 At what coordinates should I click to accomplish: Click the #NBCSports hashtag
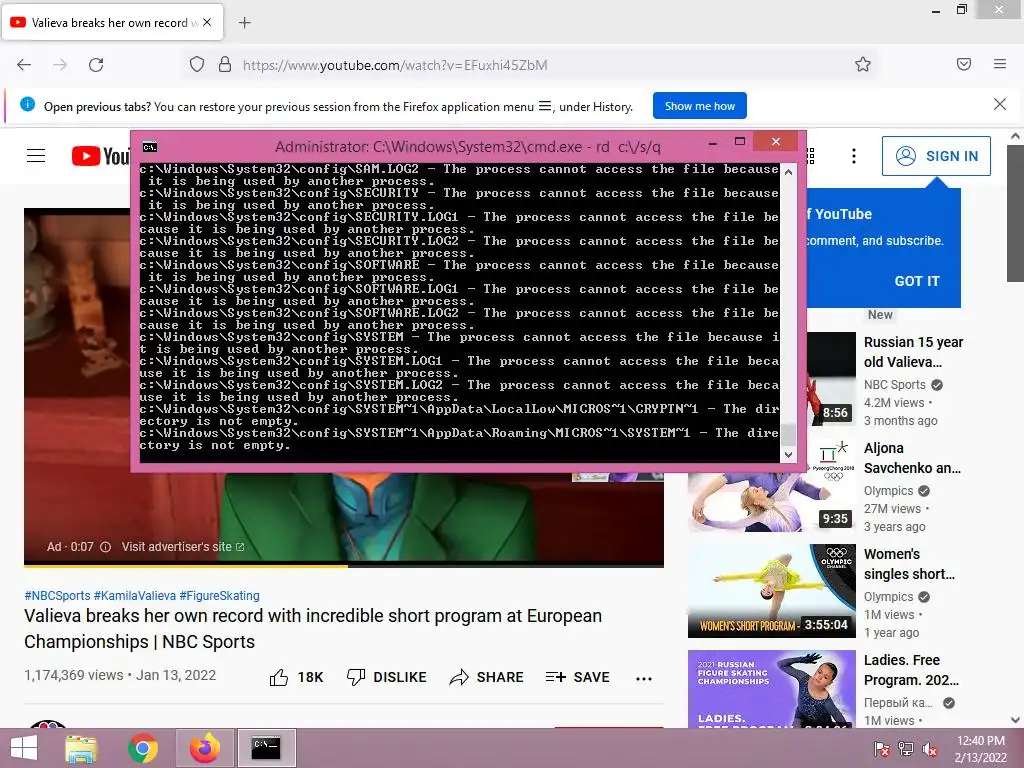(57, 596)
